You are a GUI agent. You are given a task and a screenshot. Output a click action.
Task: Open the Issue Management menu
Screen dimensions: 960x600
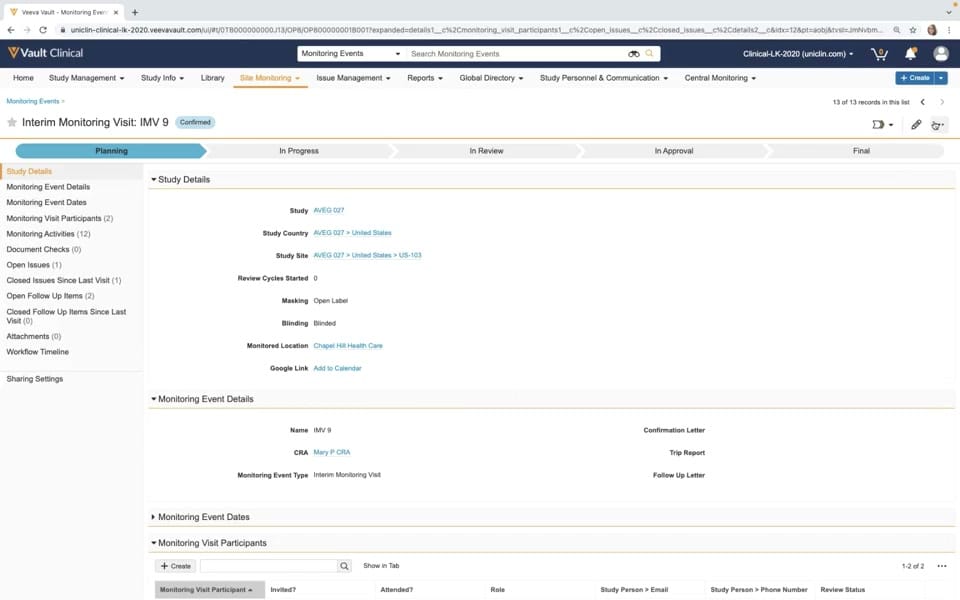[x=353, y=78]
